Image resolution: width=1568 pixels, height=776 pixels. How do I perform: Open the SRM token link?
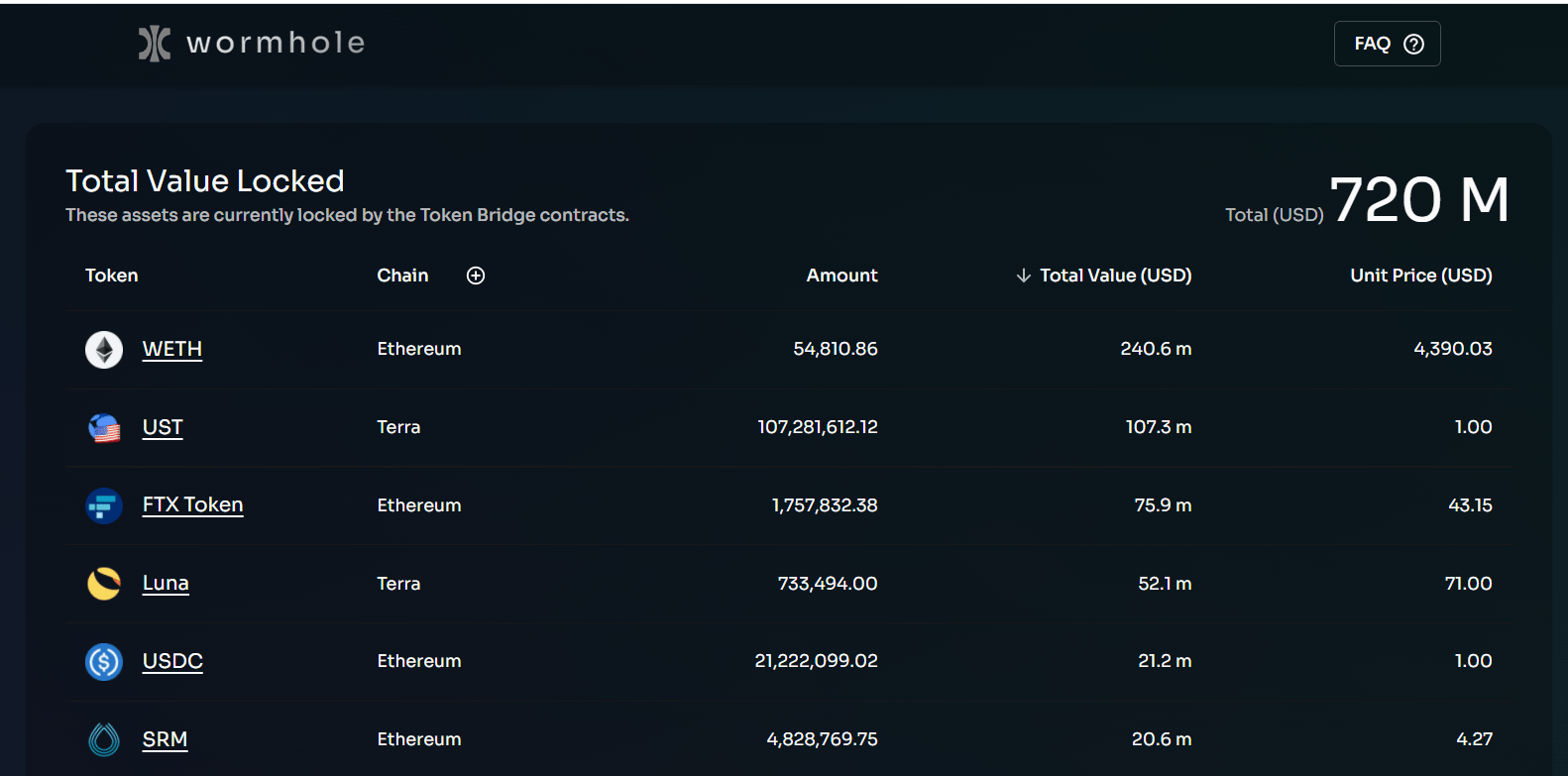coord(165,739)
